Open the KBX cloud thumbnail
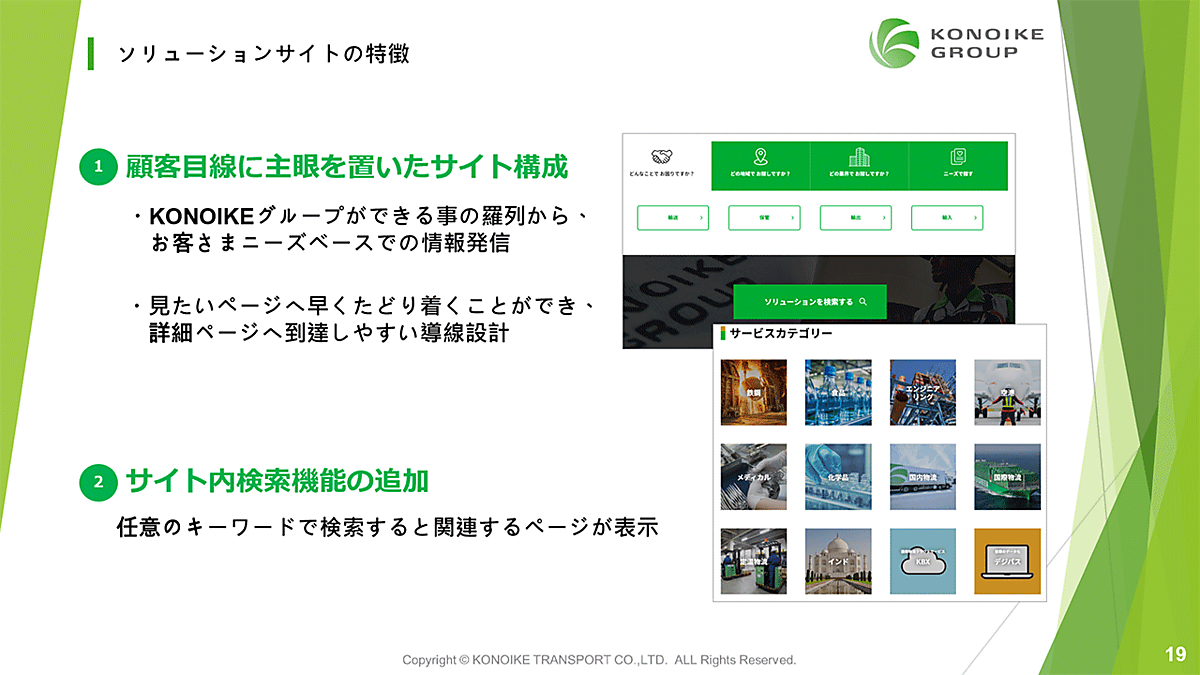 [923, 562]
